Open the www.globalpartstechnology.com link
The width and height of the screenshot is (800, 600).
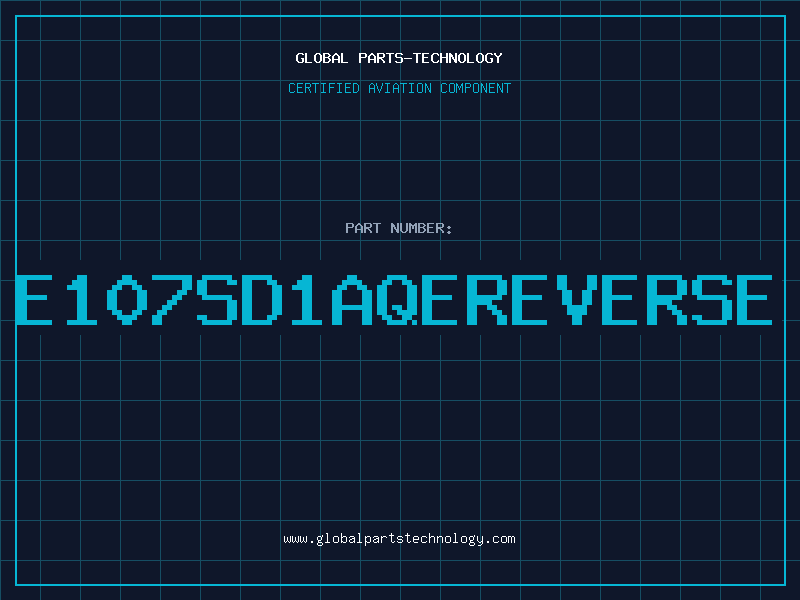pyautogui.click(x=399, y=539)
